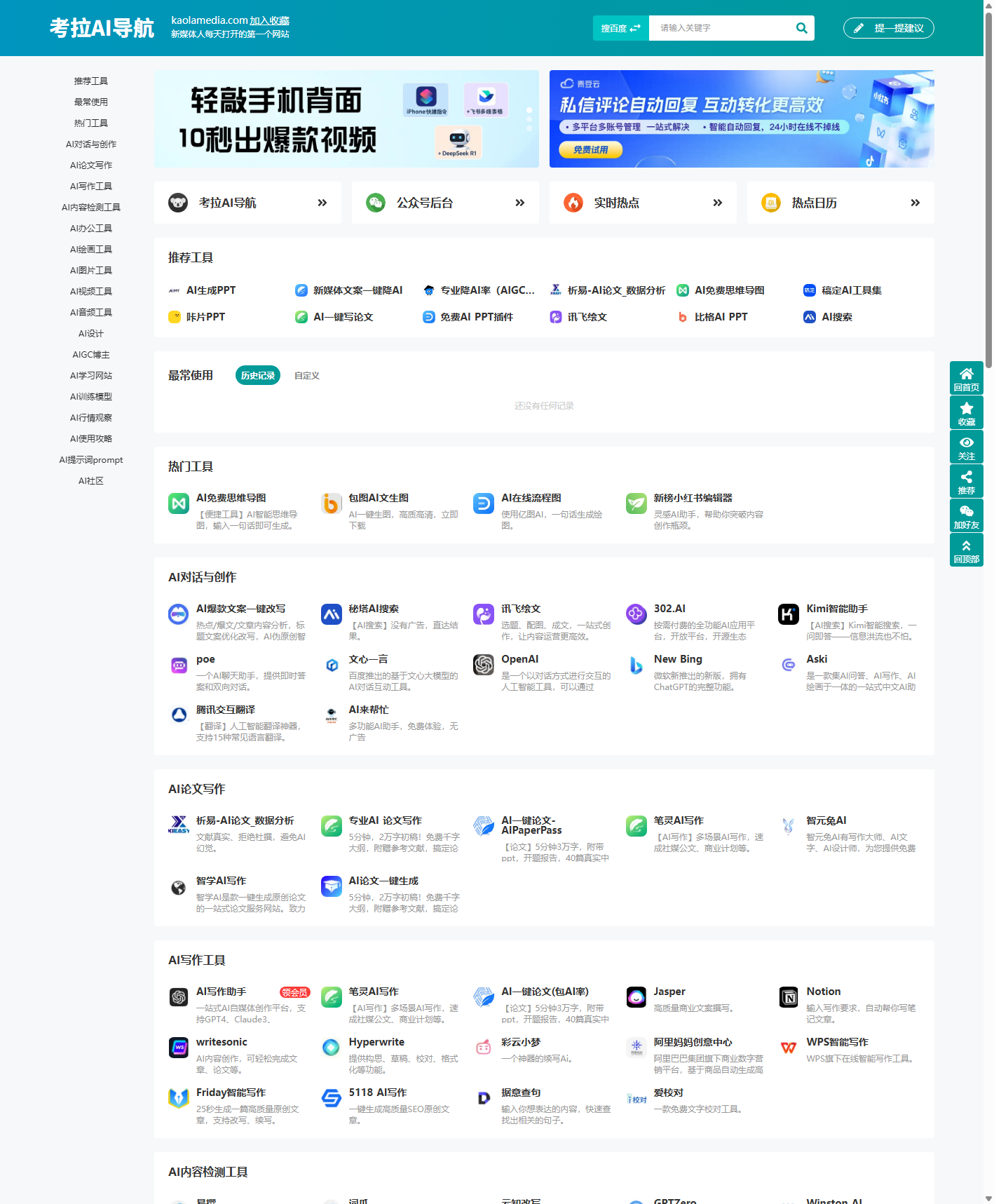Image resolution: width=994 pixels, height=1204 pixels.
Task: Go to 推荐工具 in sidebar
Action: tap(91, 81)
